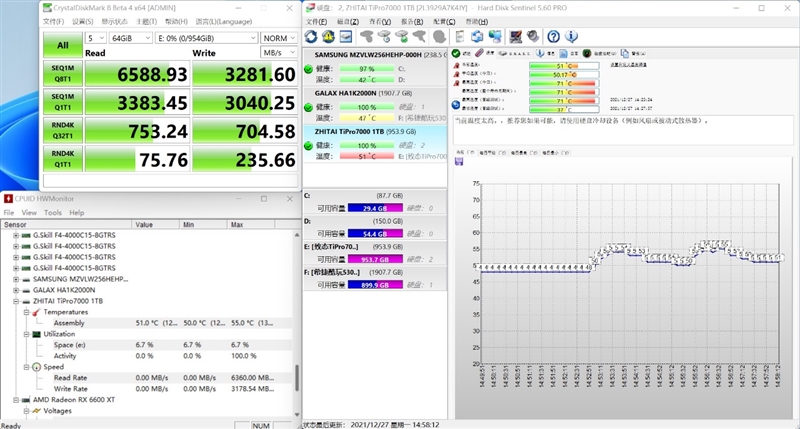Click the monitor screen icon in Sentinel toolbar
Image resolution: width=800 pixels, height=429 pixels.
(x=515, y=37)
